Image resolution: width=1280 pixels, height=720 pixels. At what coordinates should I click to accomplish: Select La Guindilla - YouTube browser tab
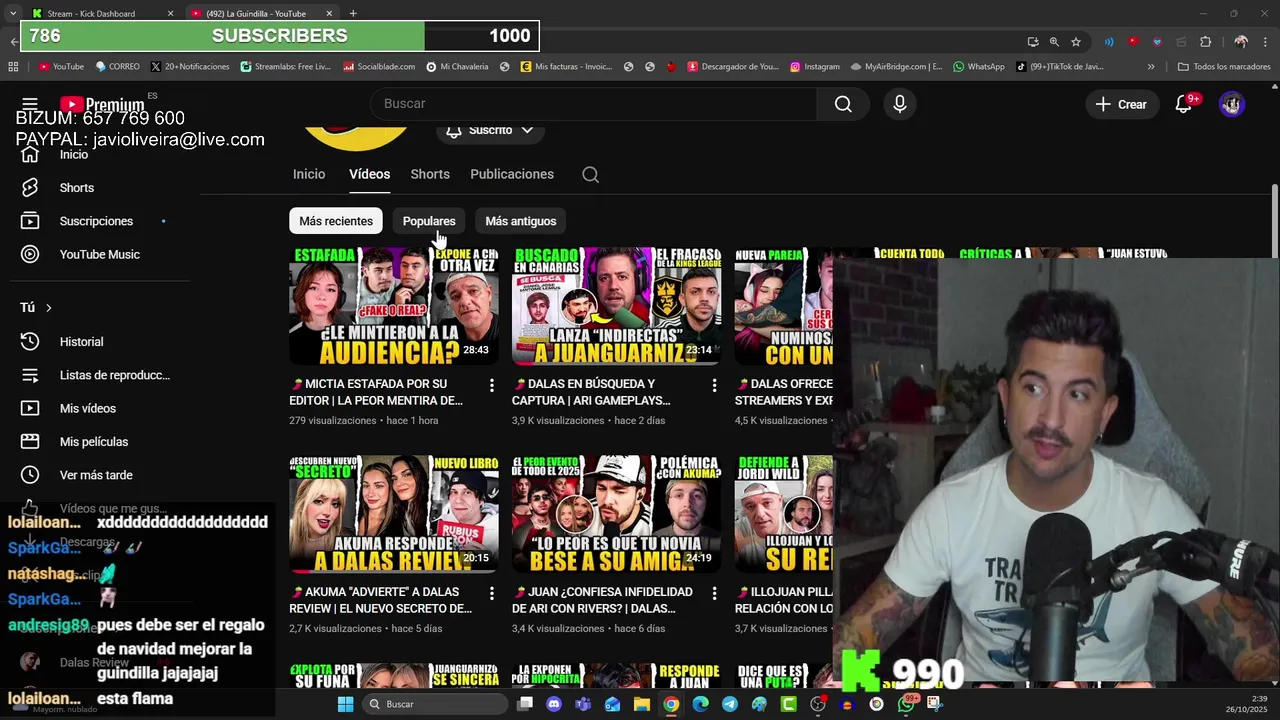[x=262, y=14]
